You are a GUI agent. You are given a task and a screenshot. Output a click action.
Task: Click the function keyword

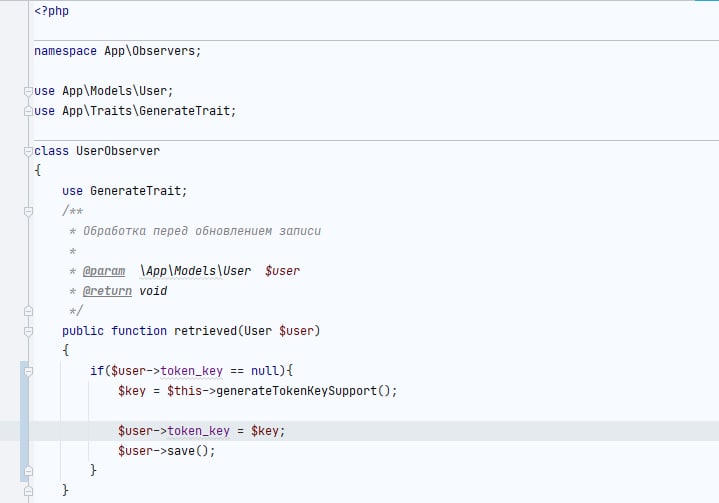click(139, 331)
